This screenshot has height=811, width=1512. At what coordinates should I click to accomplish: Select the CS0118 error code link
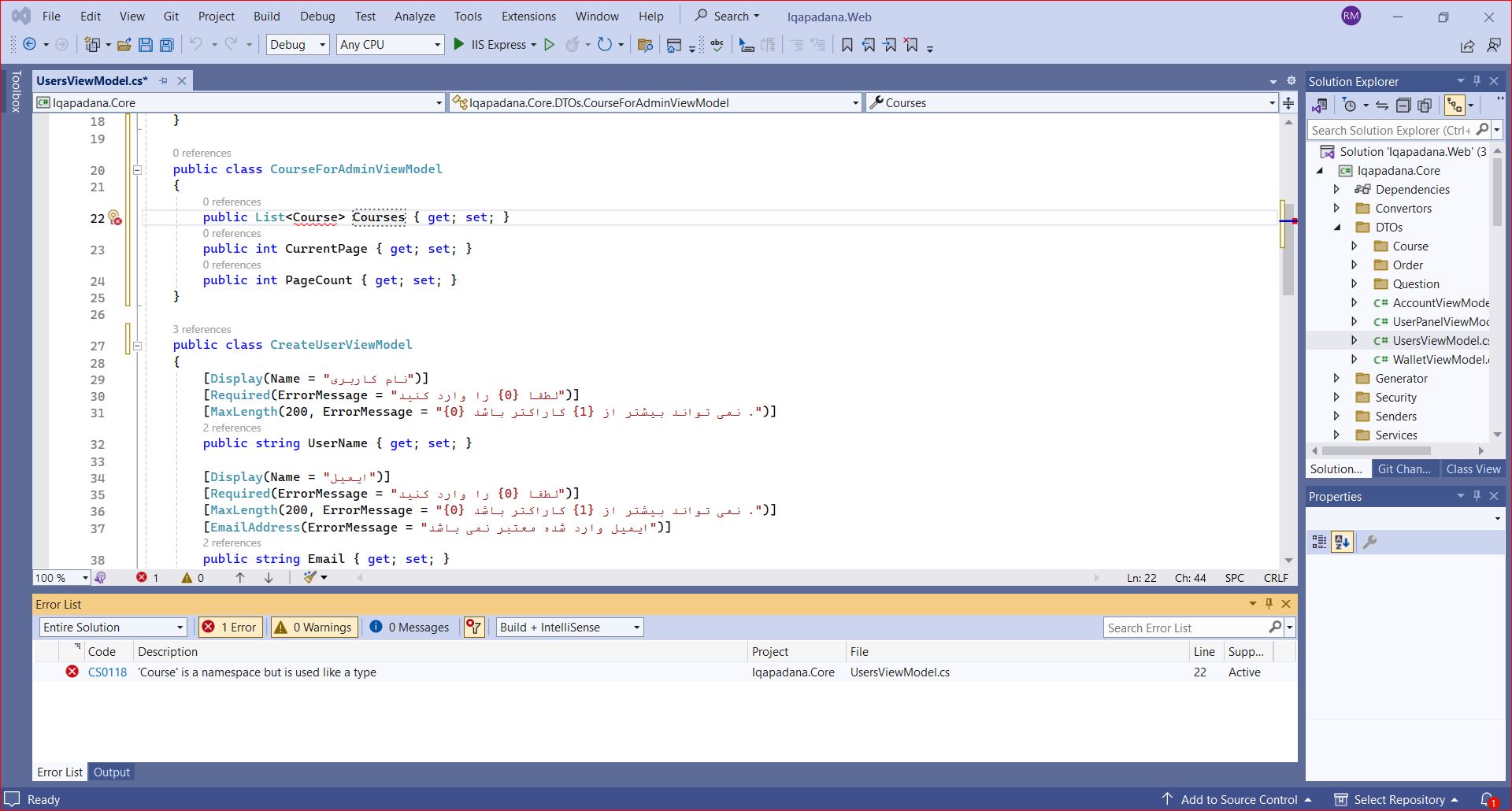(x=107, y=672)
